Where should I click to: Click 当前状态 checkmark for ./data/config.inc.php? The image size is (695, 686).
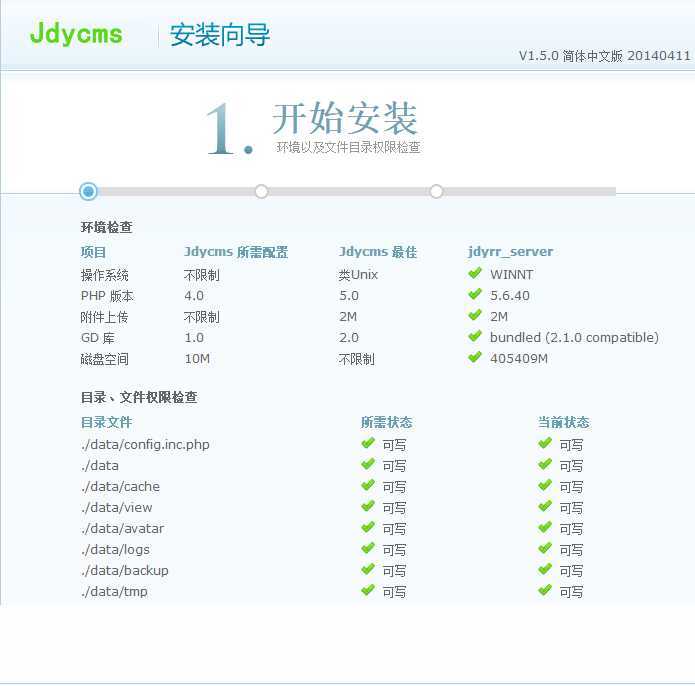[x=545, y=443]
